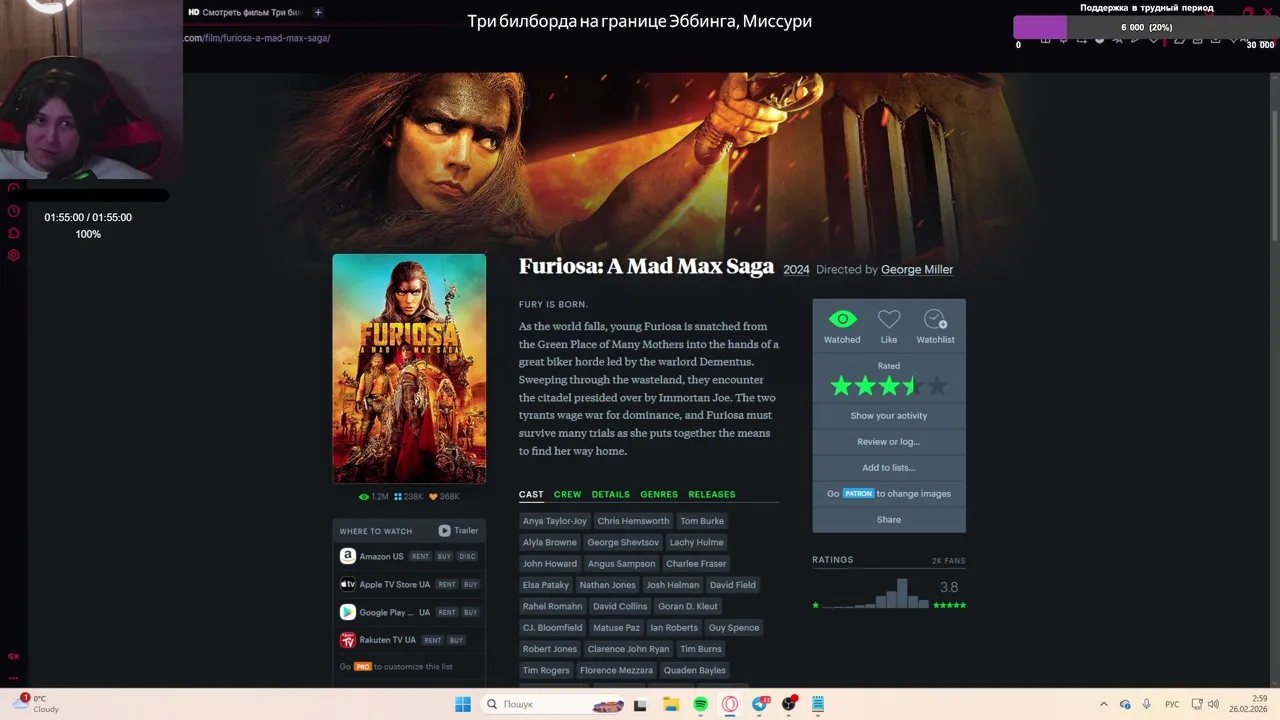Open Tom Burke cast page
This screenshot has width=1280, height=720.
point(702,521)
